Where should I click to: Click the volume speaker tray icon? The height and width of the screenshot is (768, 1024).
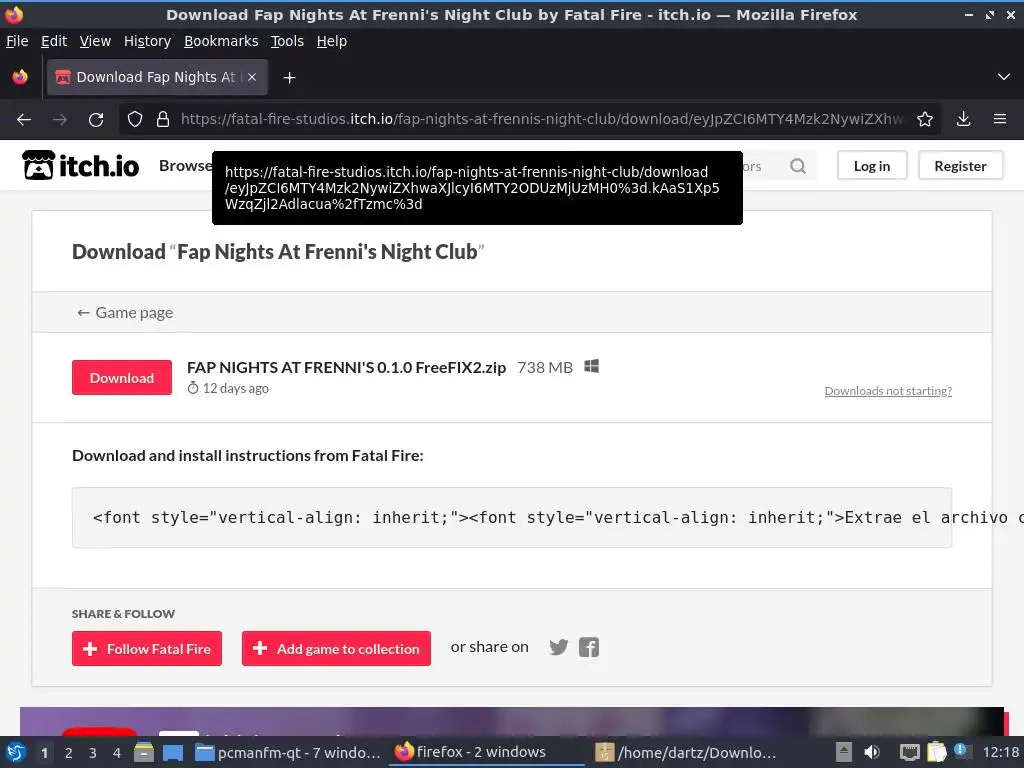[x=872, y=752]
